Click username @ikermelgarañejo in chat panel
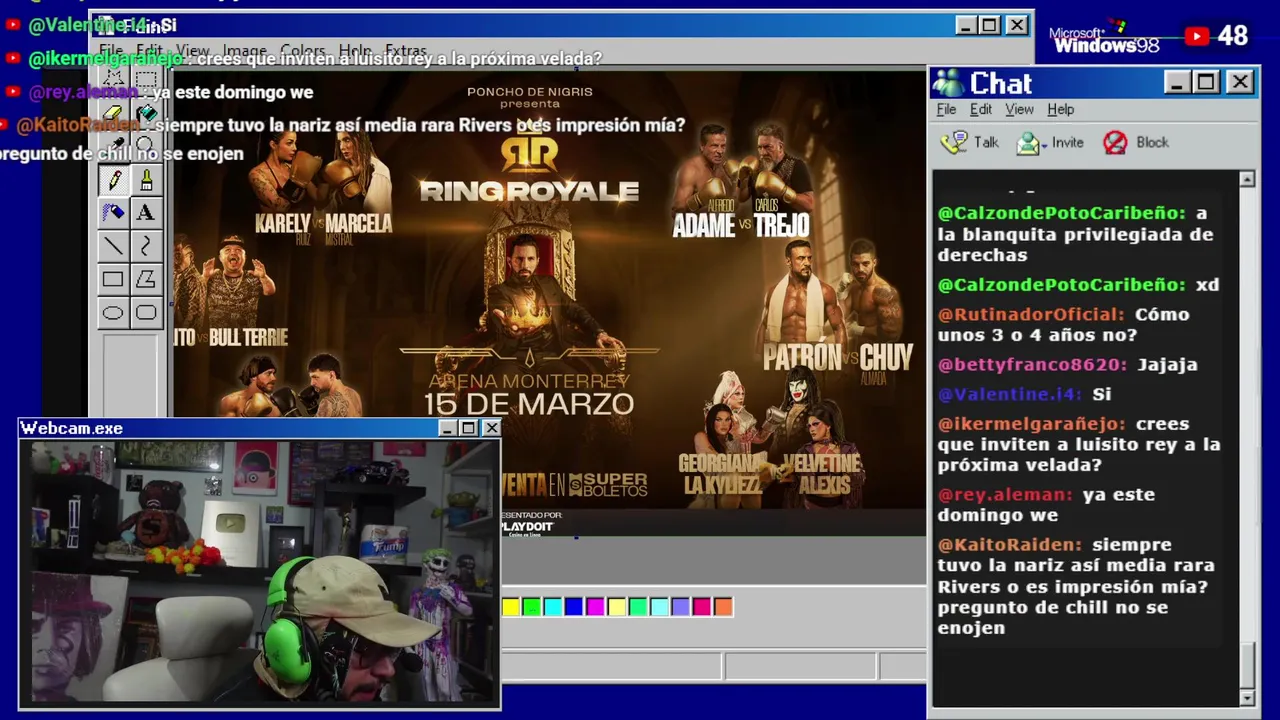Image resolution: width=1280 pixels, height=720 pixels. [x=1031, y=424]
